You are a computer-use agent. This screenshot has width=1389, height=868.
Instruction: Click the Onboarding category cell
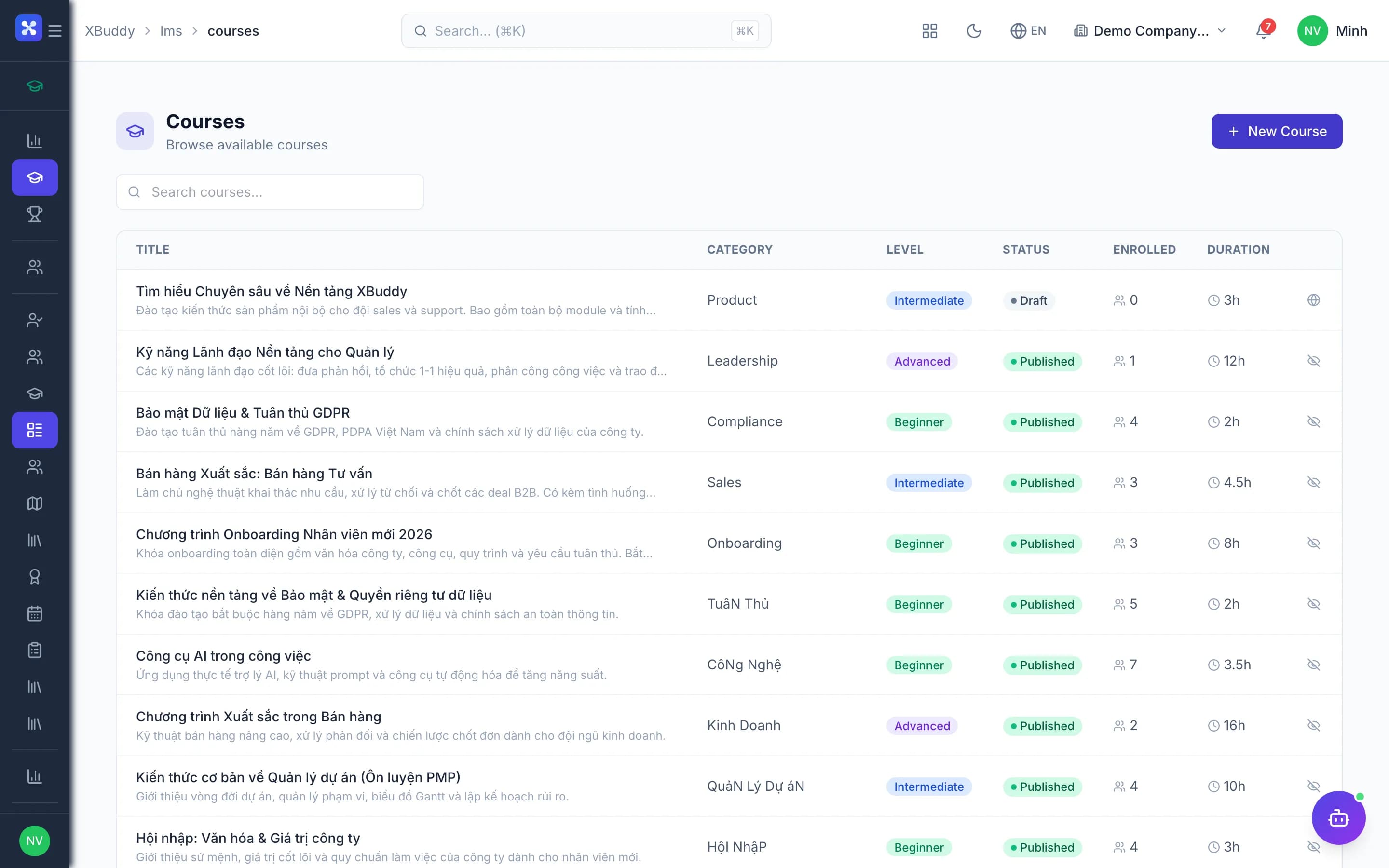[x=745, y=543]
